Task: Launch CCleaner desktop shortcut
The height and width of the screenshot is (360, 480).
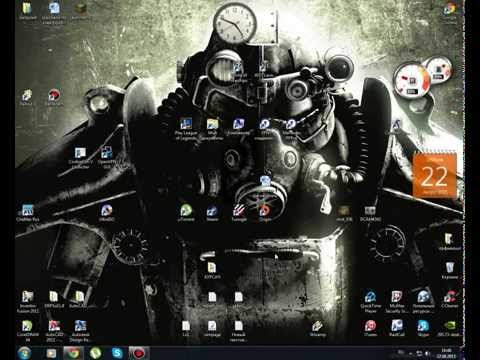Action: (450, 299)
